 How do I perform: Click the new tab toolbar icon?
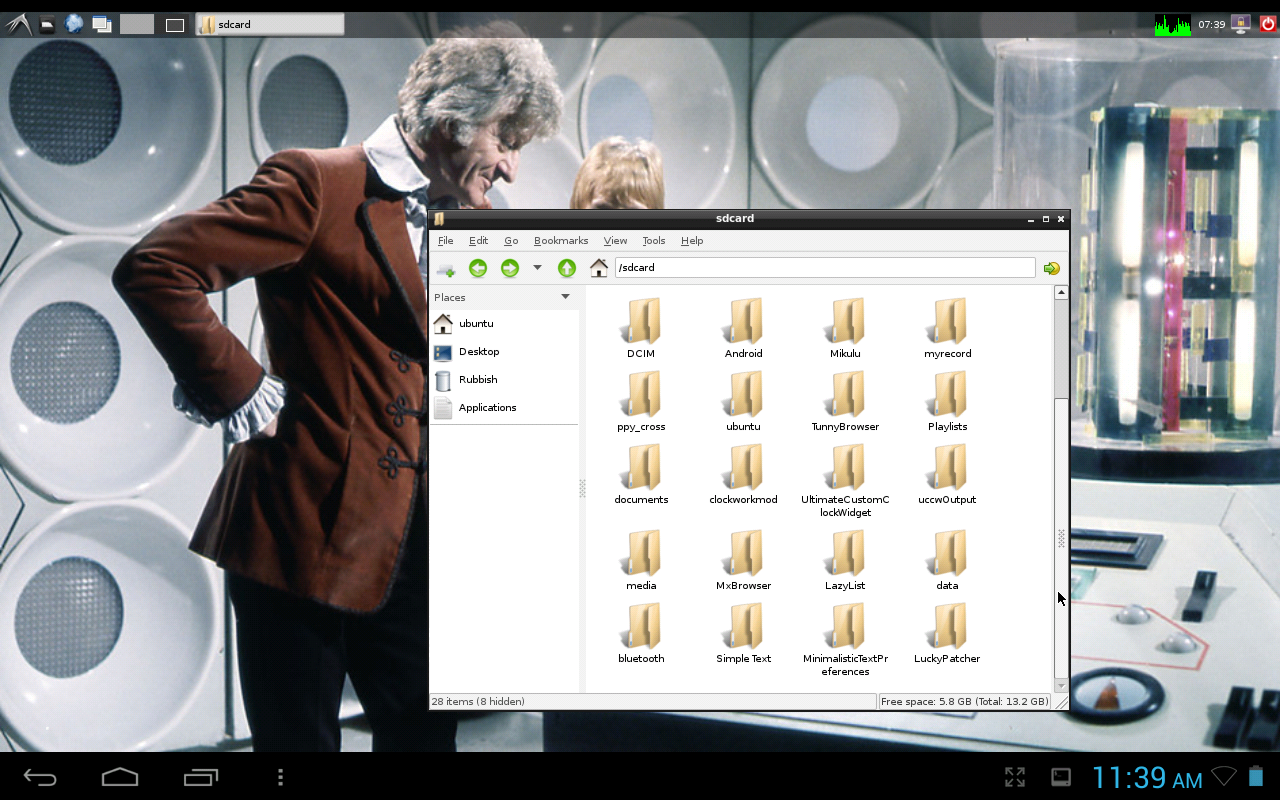(446, 268)
